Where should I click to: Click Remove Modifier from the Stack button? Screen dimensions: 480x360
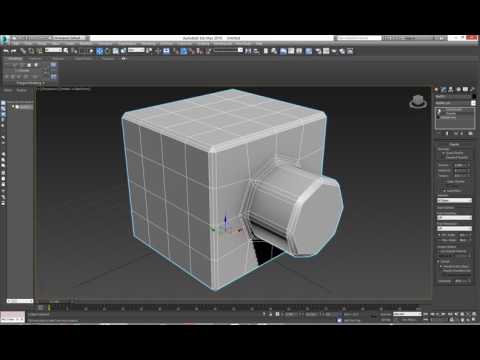coord(463,133)
